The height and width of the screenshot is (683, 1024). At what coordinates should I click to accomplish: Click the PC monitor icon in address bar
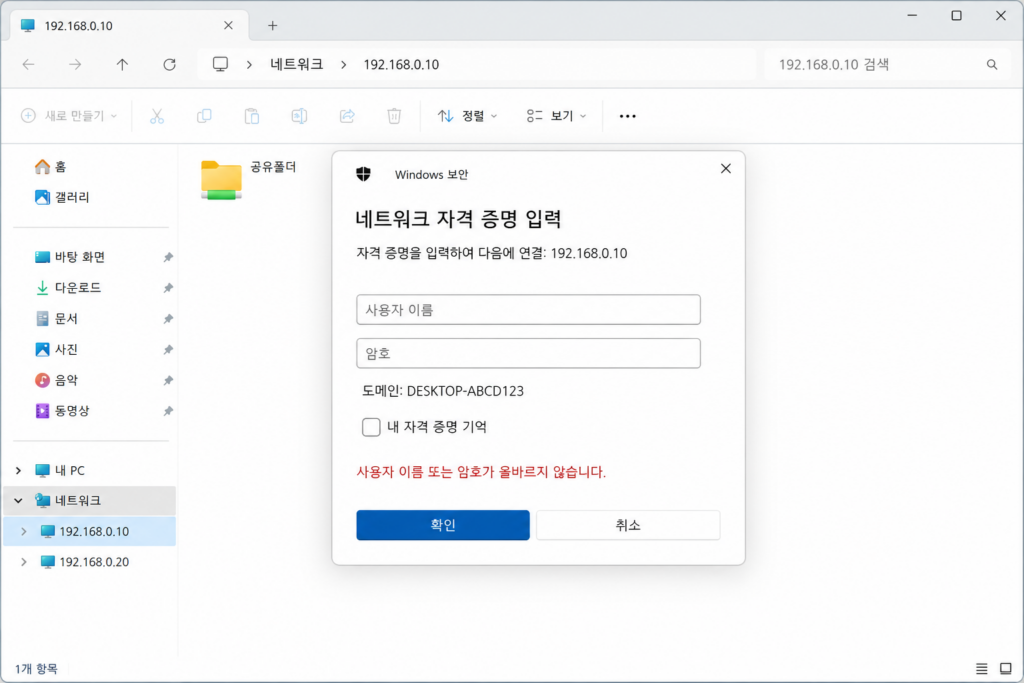point(221,64)
